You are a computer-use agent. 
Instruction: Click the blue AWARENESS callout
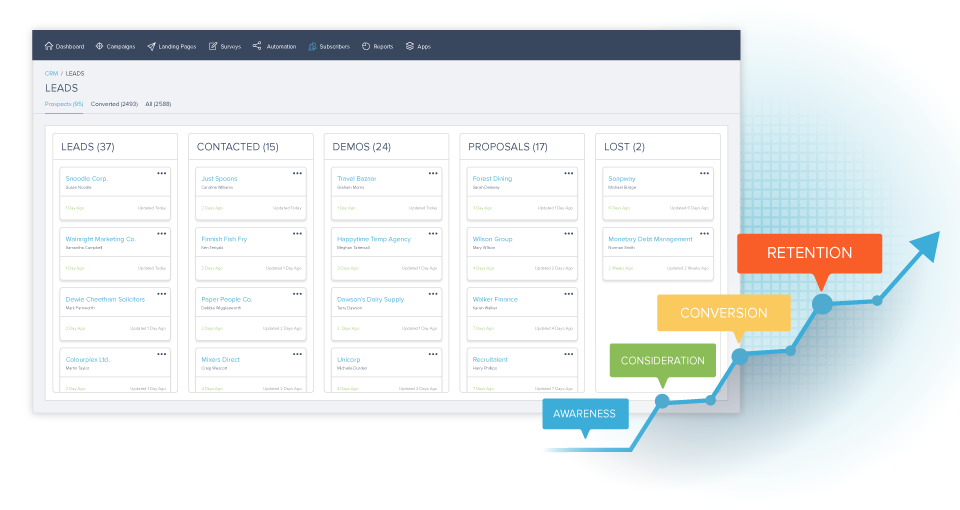coord(585,412)
